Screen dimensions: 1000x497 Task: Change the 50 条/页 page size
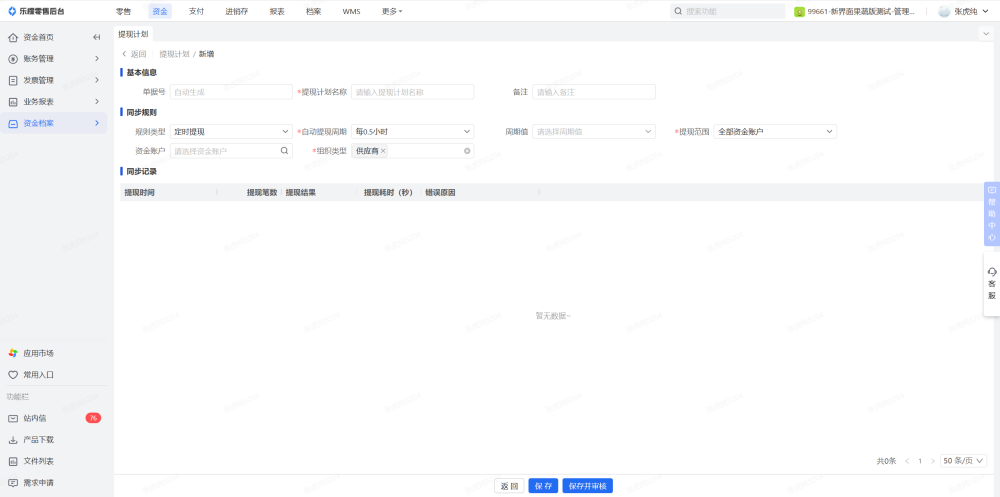coord(964,461)
